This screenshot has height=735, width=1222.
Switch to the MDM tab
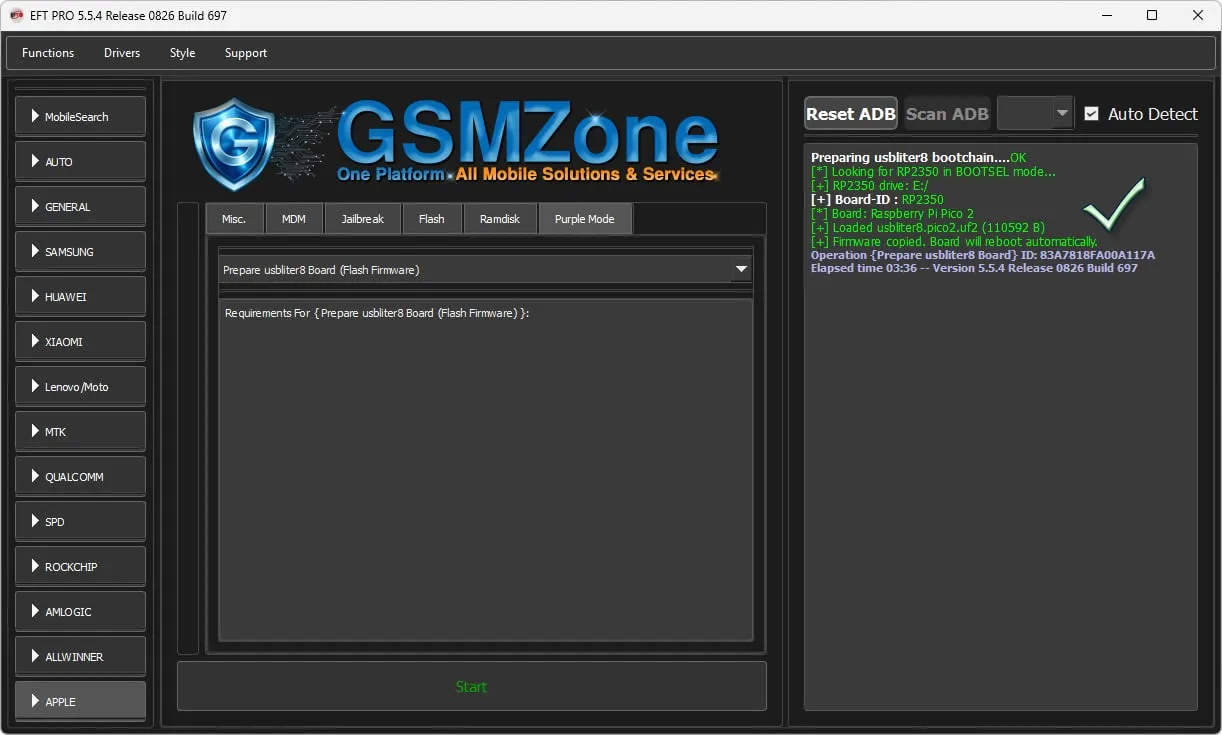click(x=294, y=219)
